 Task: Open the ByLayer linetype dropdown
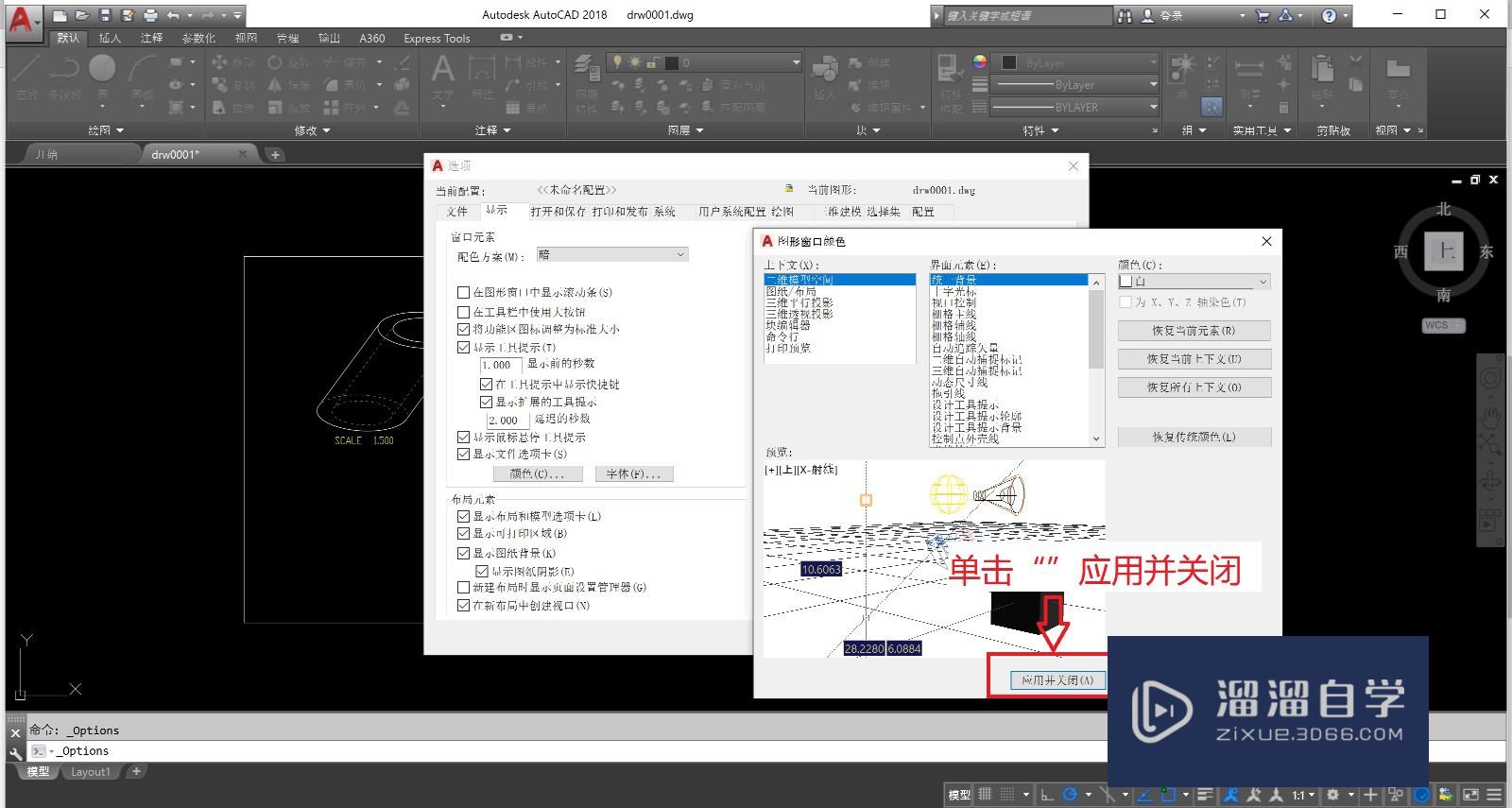point(1075,84)
